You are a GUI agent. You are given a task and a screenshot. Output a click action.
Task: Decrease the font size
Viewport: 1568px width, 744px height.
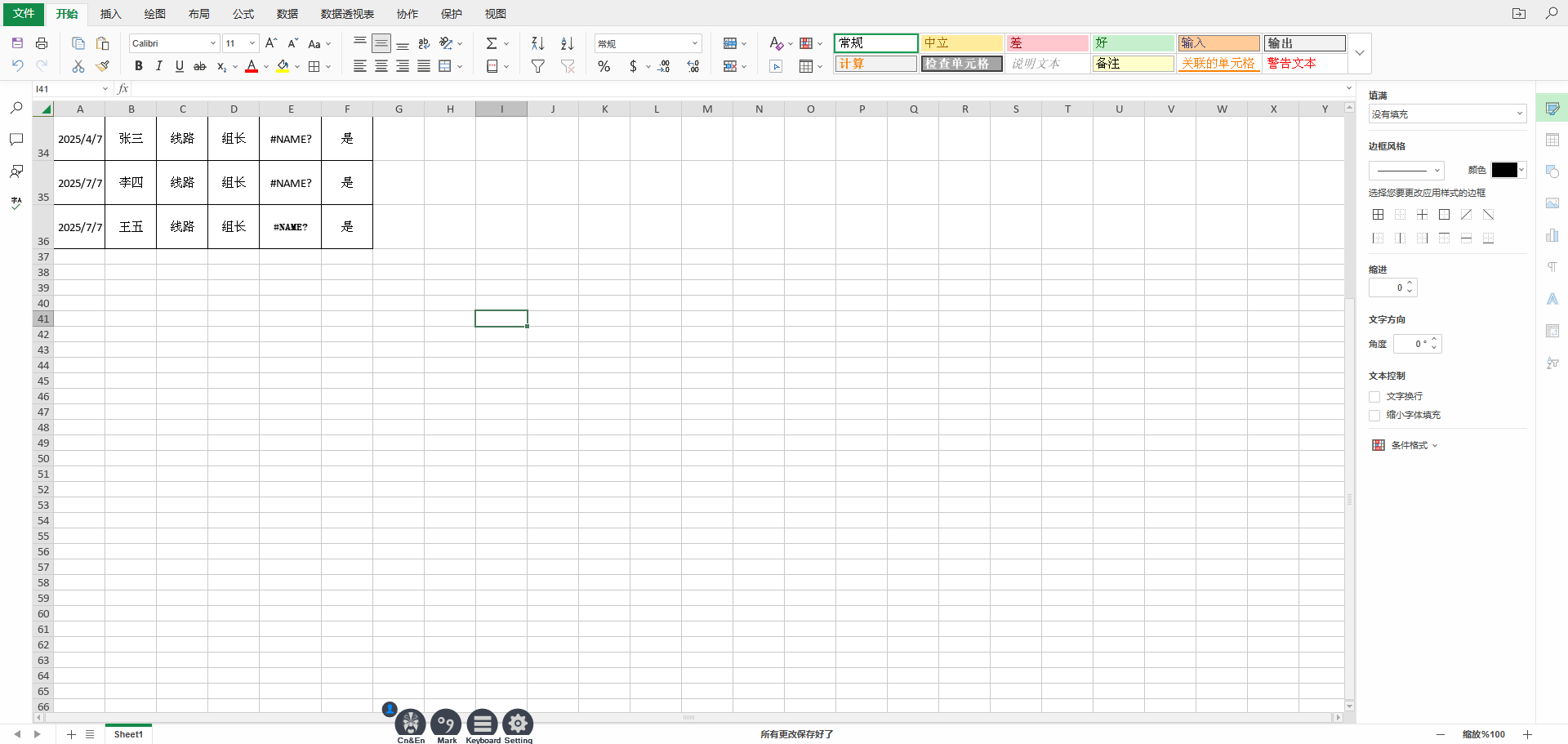pos(292,43)
